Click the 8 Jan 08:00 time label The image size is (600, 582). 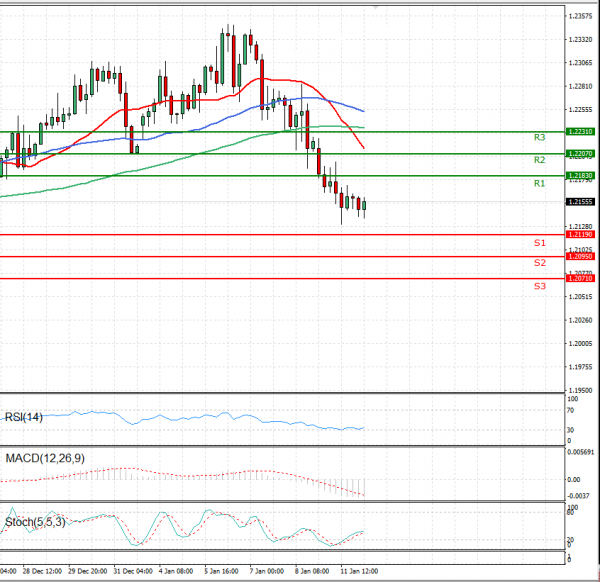tap(312, 571)
